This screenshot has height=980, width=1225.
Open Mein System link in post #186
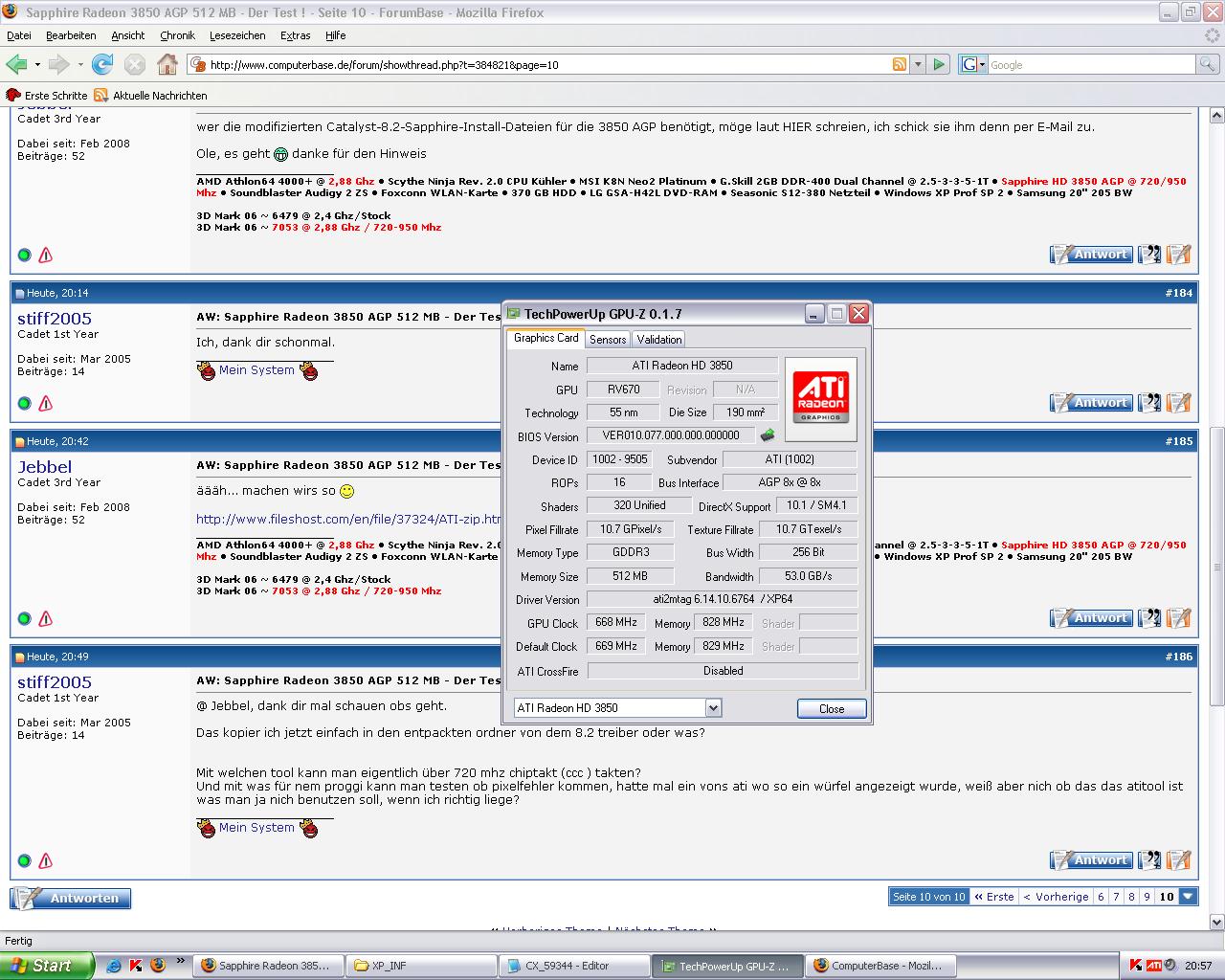tap(256, 828)
